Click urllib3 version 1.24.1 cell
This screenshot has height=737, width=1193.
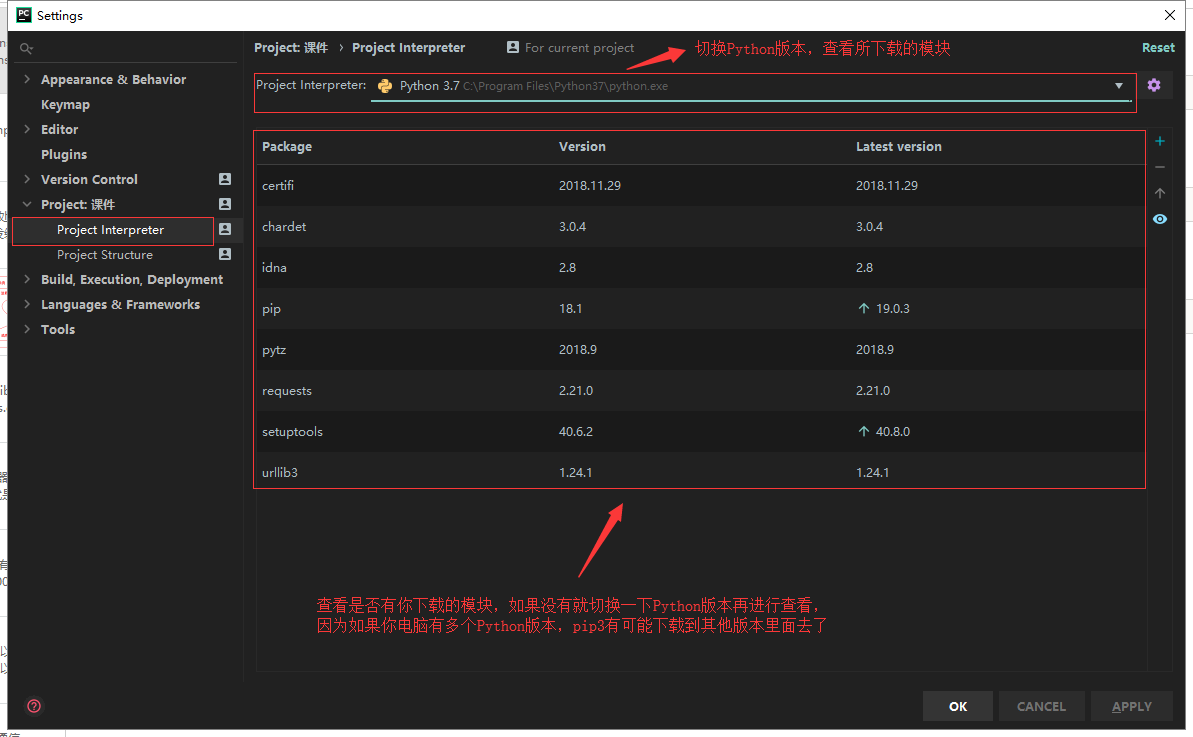pyautogui.click(x=575, y=472)
